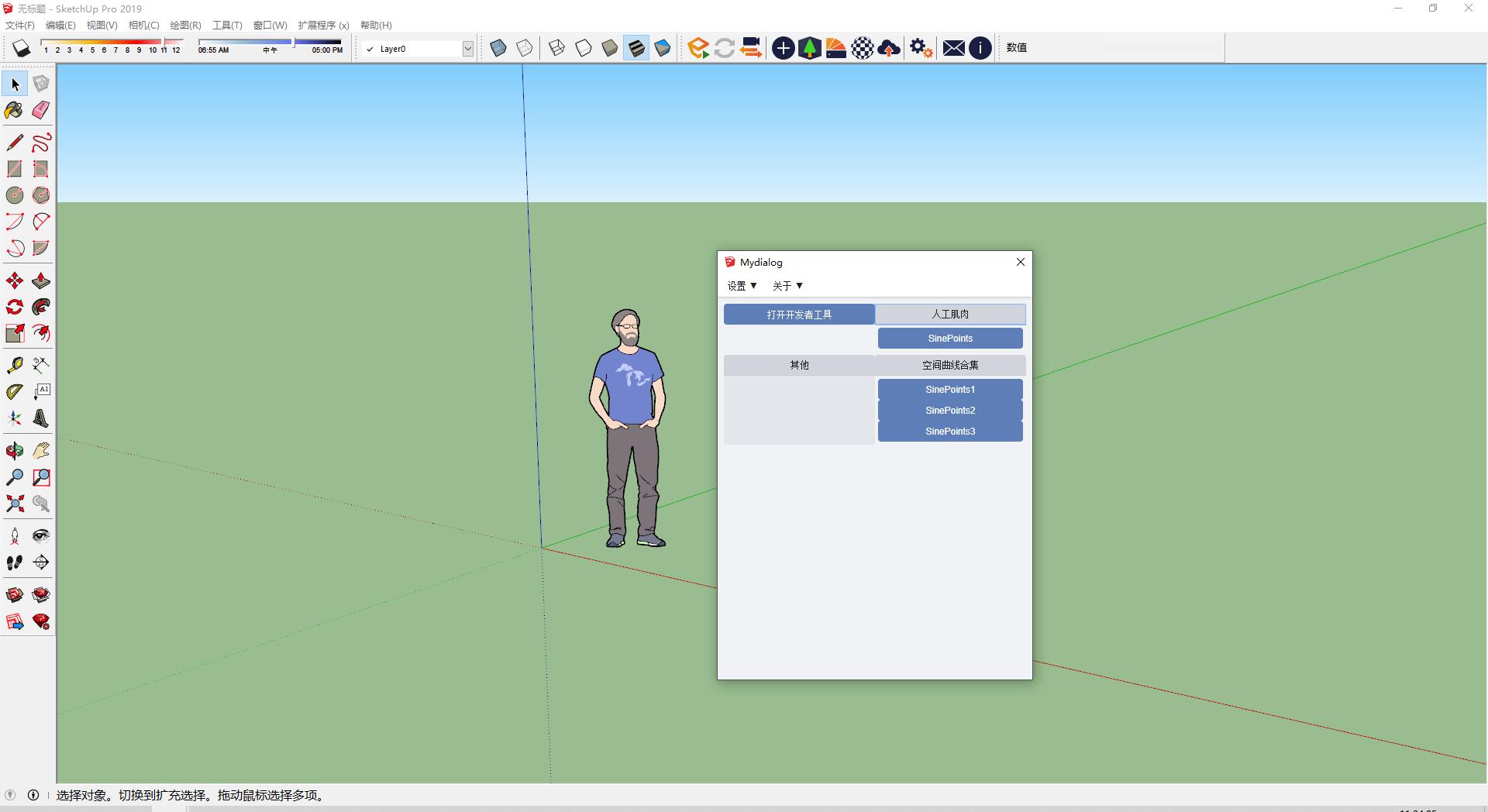This screenshot has height=812, width=1488.
Task: Select the 人工肌肉 header in Mydialog
Action: [x=950, y=314]
